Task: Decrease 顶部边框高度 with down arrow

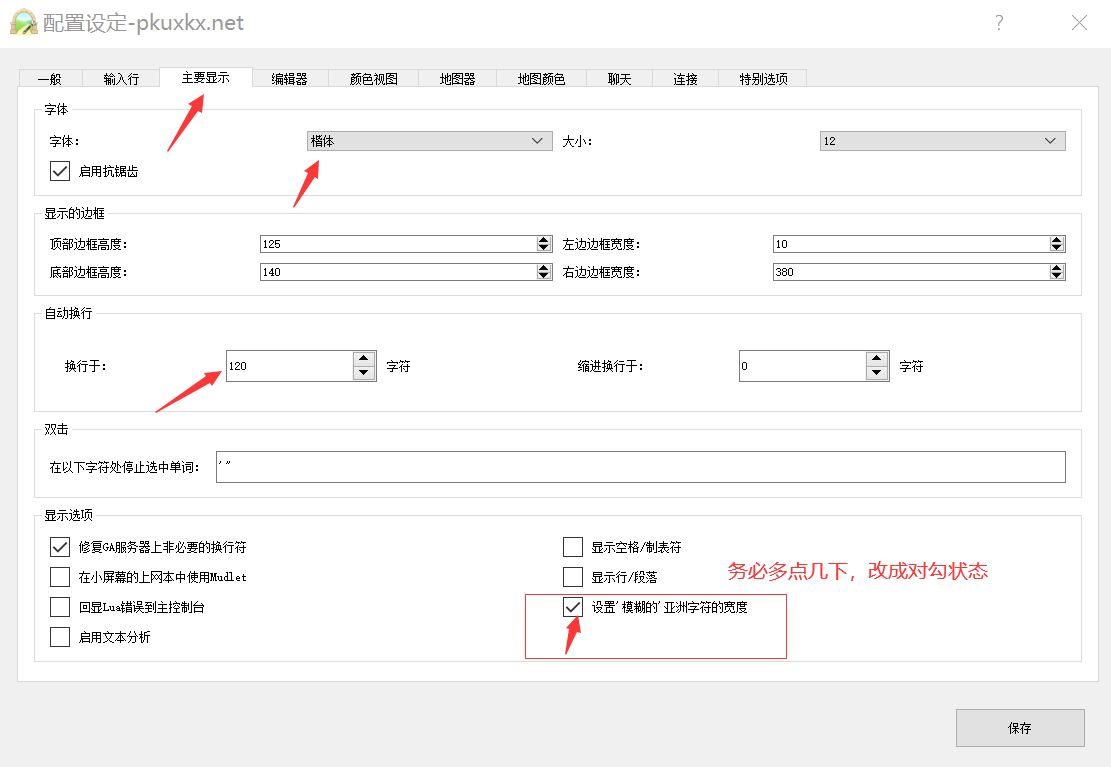Action: 544,248
